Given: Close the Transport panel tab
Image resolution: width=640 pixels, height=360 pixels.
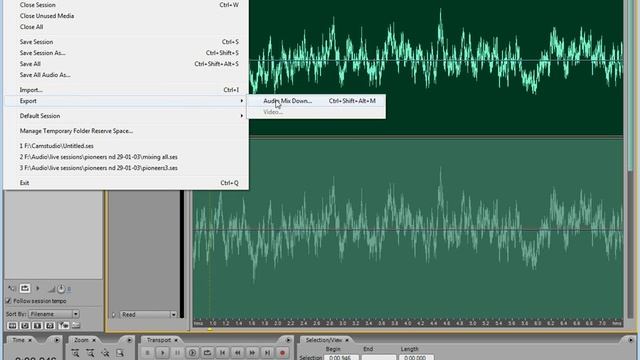Looking at the screenshot, I should tap(176, 340).
